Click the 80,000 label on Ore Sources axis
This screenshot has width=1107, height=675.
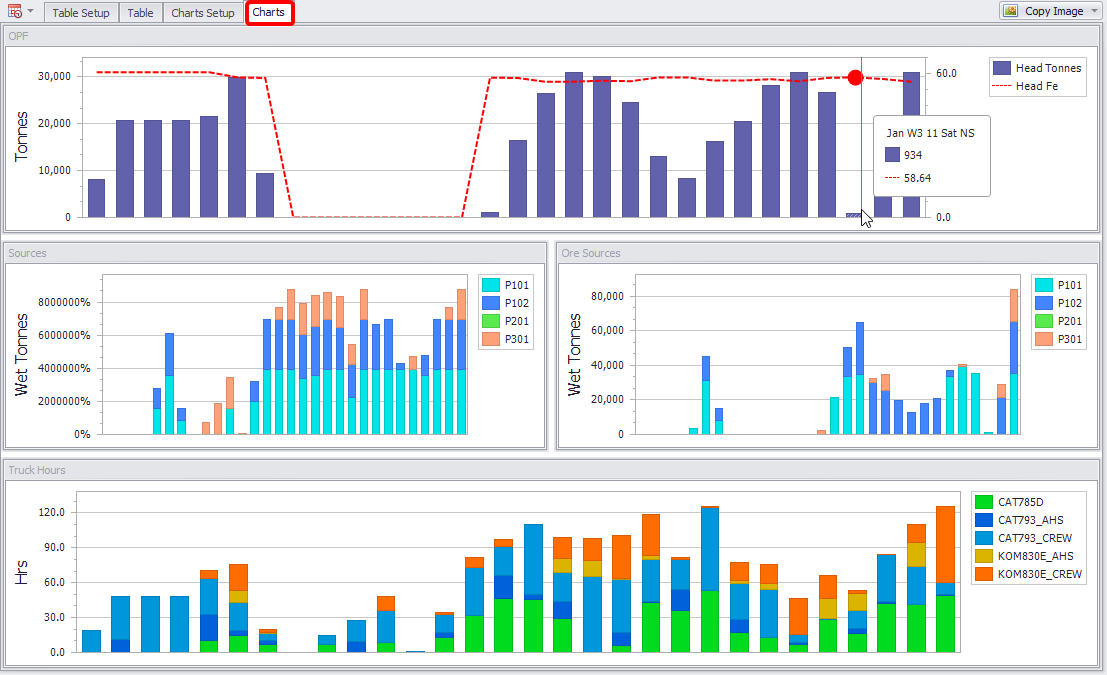pos(607,297)
